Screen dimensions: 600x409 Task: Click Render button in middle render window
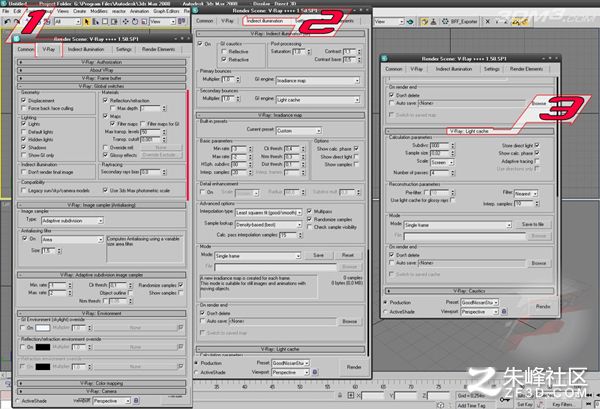click(x=354, y=367)
